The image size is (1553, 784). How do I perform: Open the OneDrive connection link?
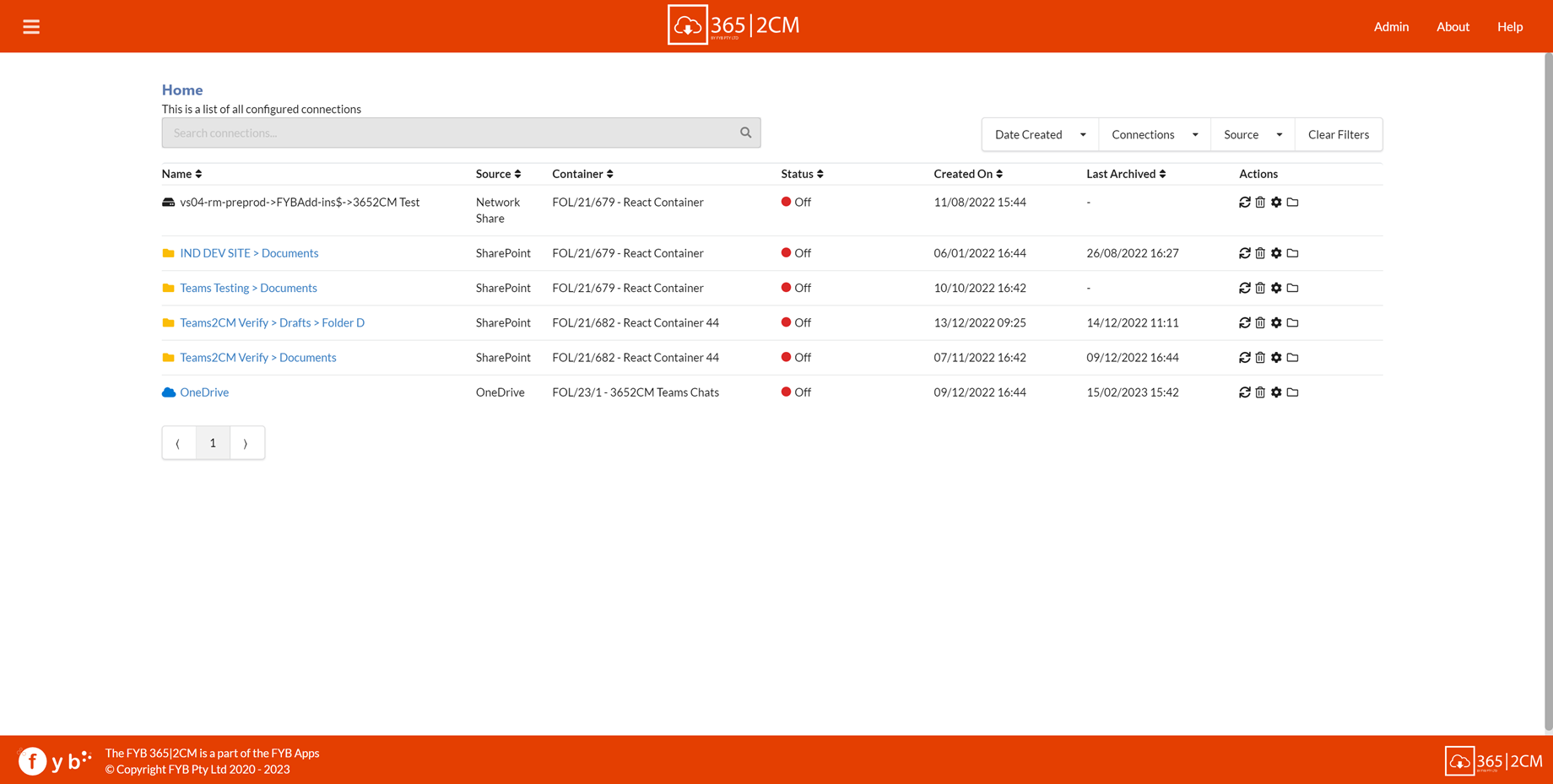coord(204,392)
